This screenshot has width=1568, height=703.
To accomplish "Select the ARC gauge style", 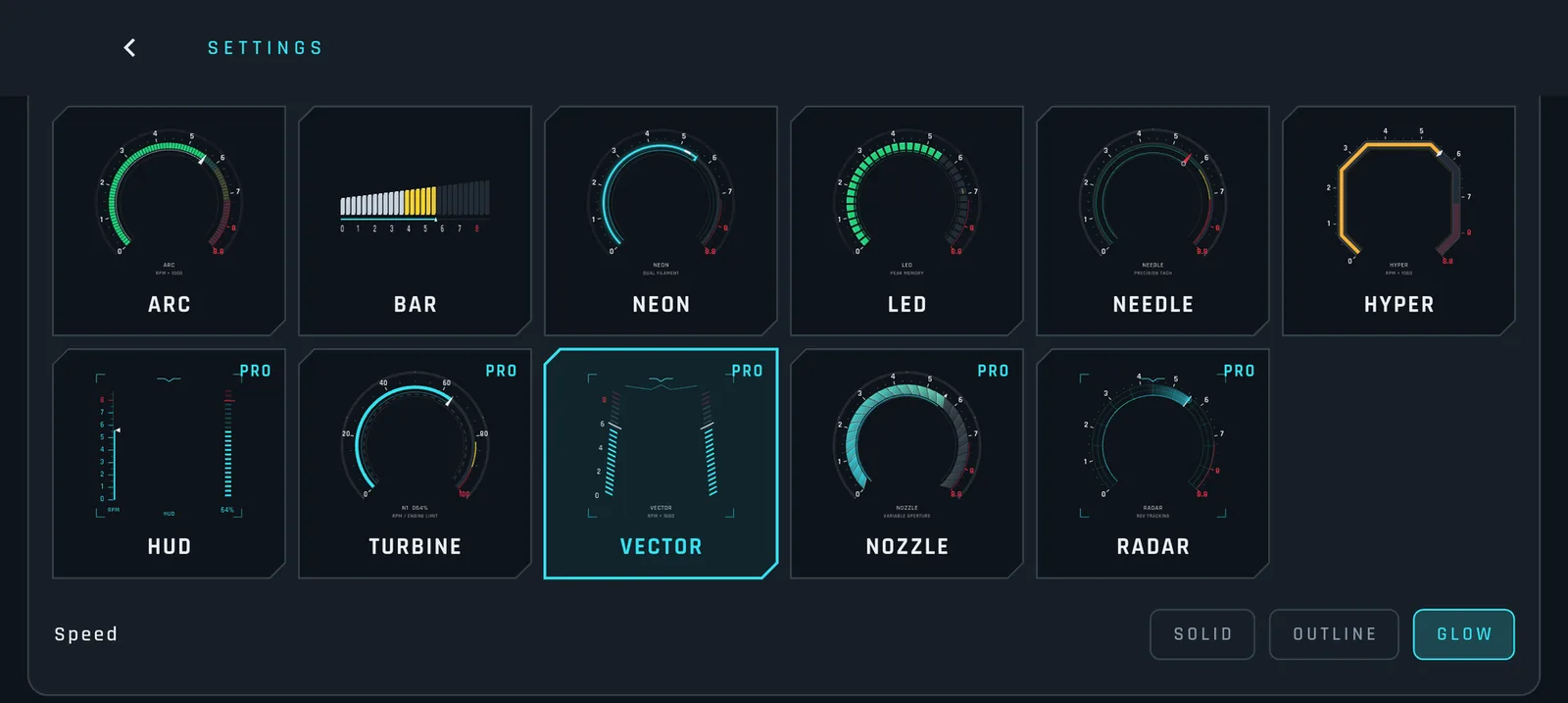I will click(169, 222).
